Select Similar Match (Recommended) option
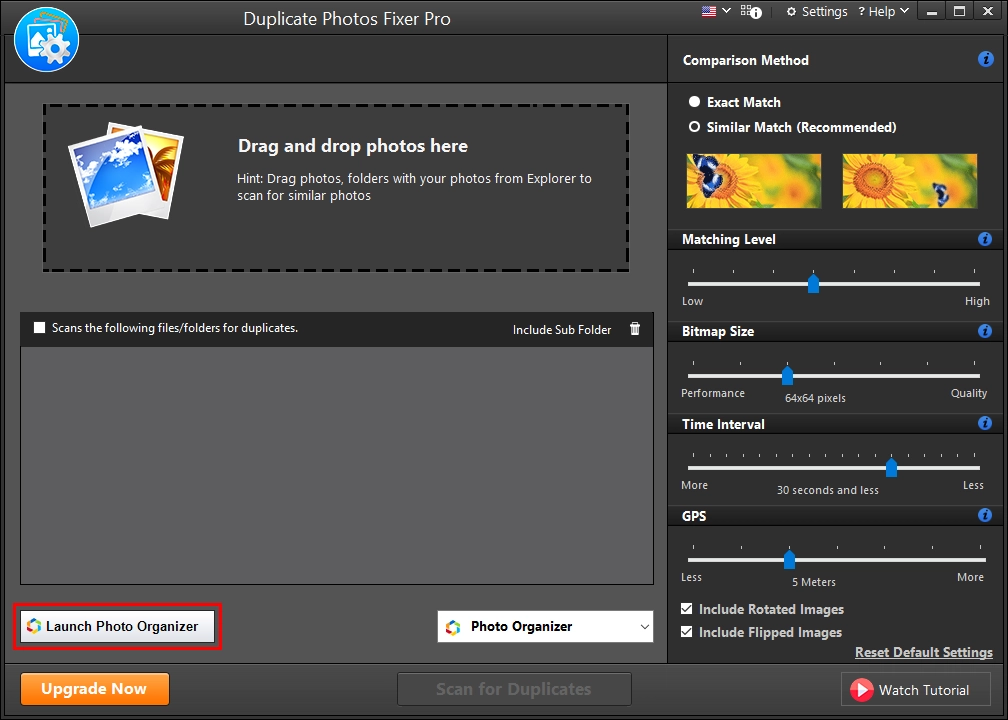 792,127
